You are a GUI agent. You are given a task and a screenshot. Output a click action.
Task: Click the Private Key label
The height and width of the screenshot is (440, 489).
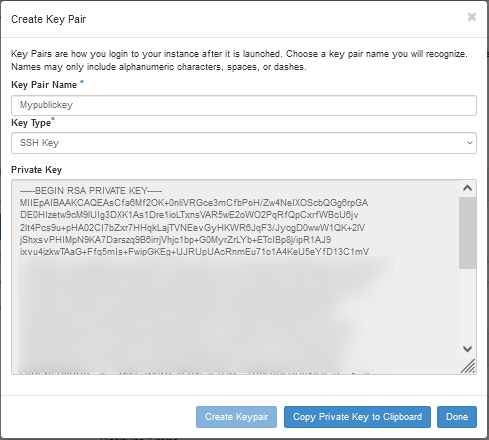36,170
